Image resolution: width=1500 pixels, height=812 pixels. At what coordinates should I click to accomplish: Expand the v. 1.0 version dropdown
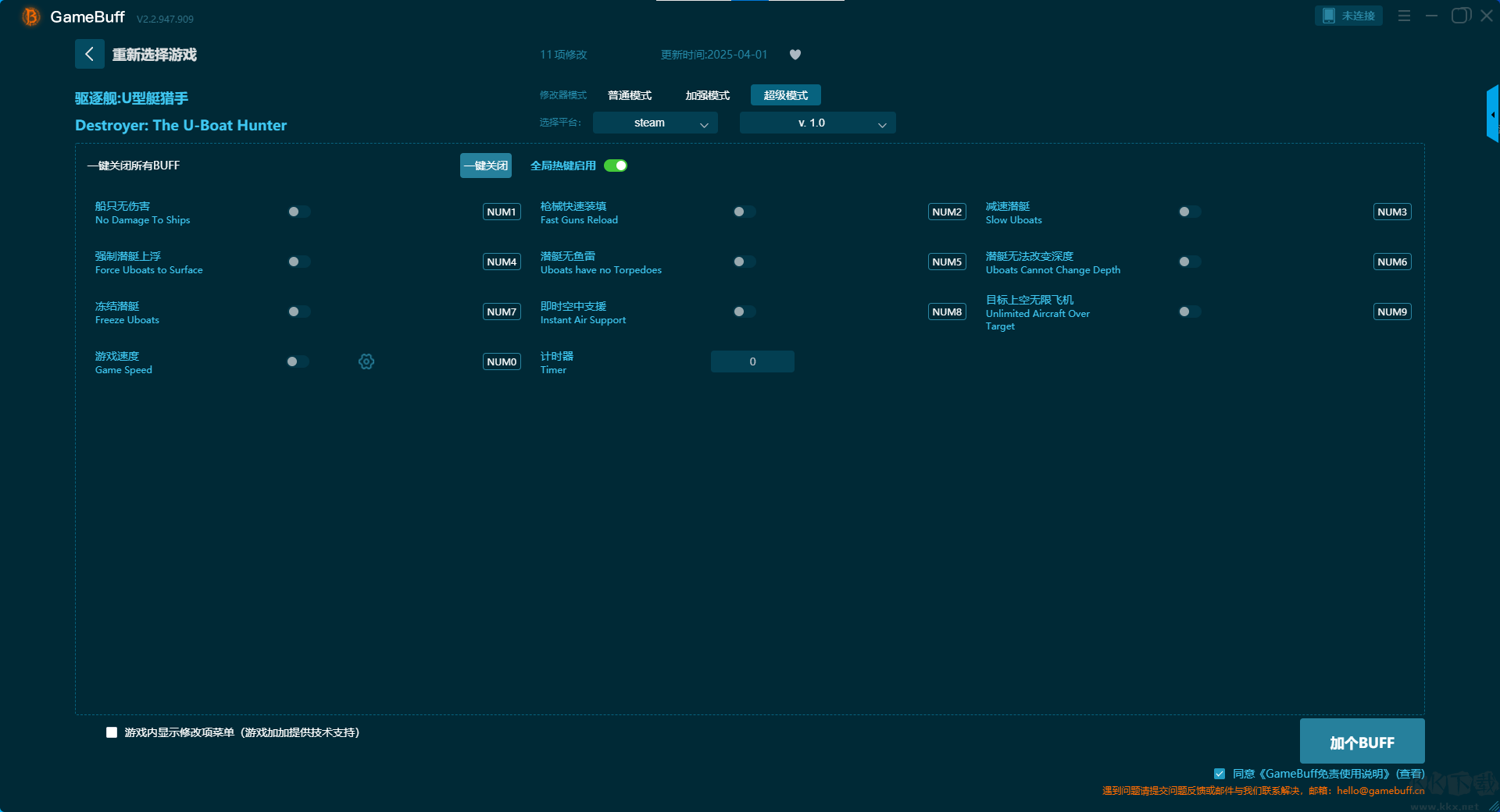point(817,123)
